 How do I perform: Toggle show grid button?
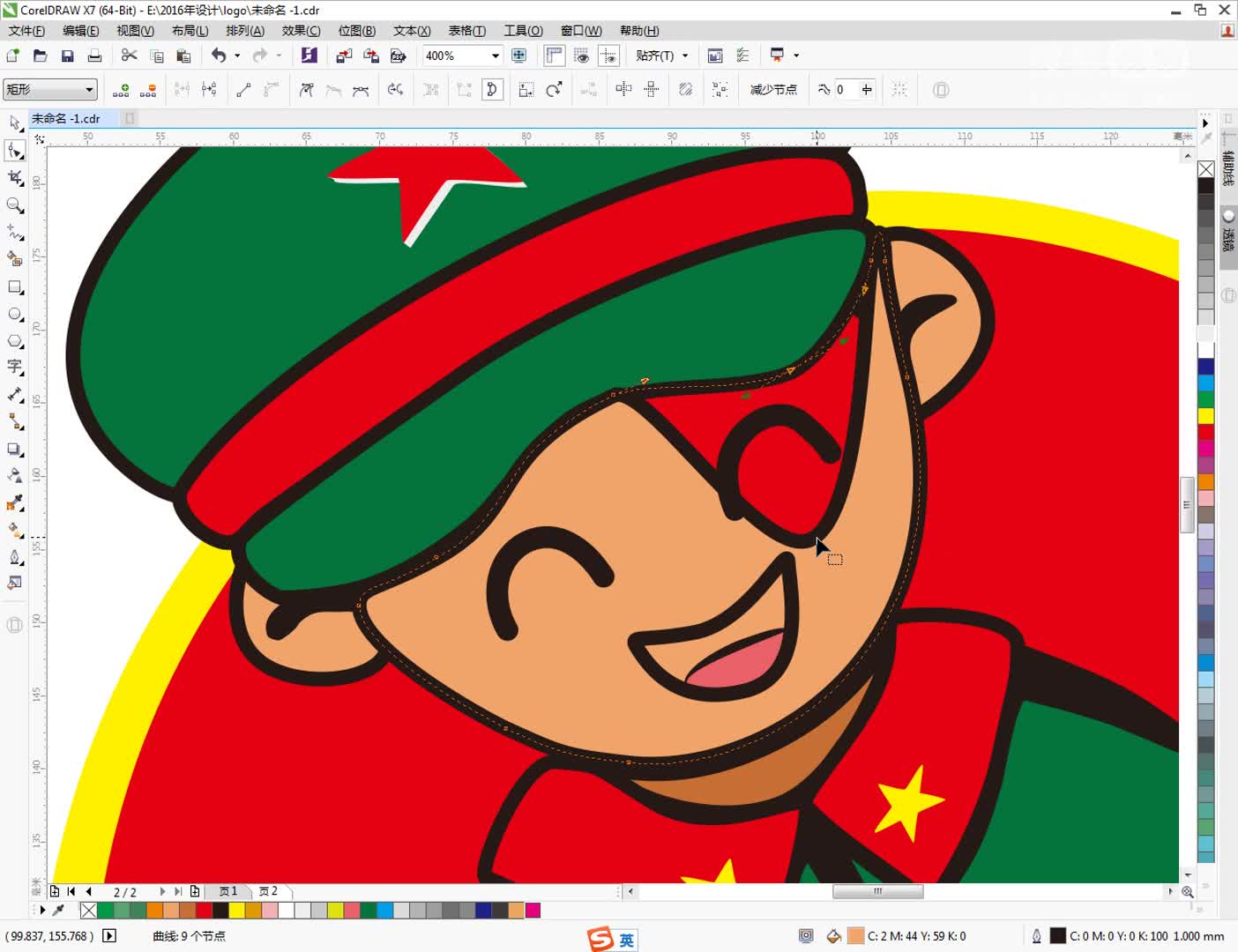(581, 56)
